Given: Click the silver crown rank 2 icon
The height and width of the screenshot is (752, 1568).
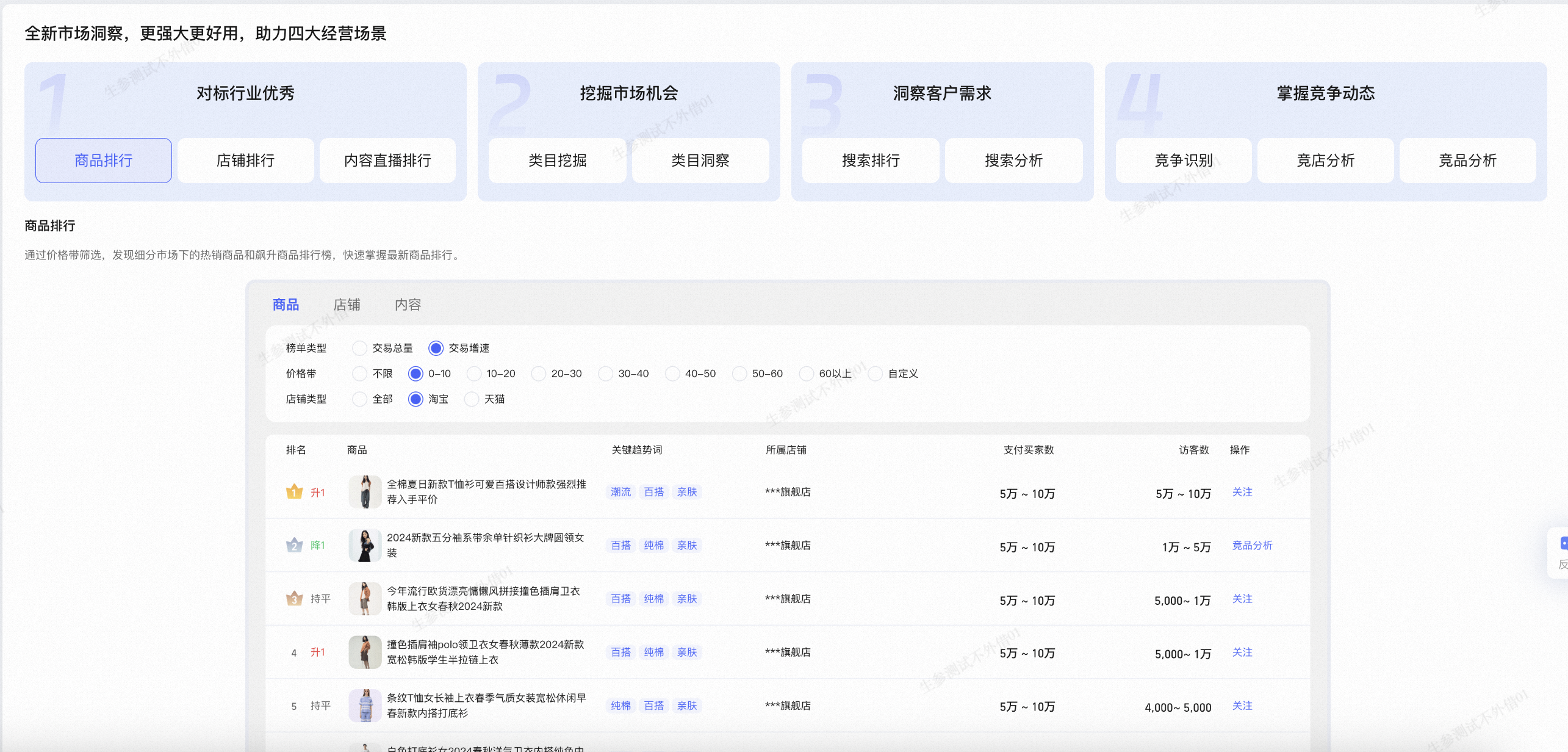Looking at the screenshot, I should click(294, 545).
